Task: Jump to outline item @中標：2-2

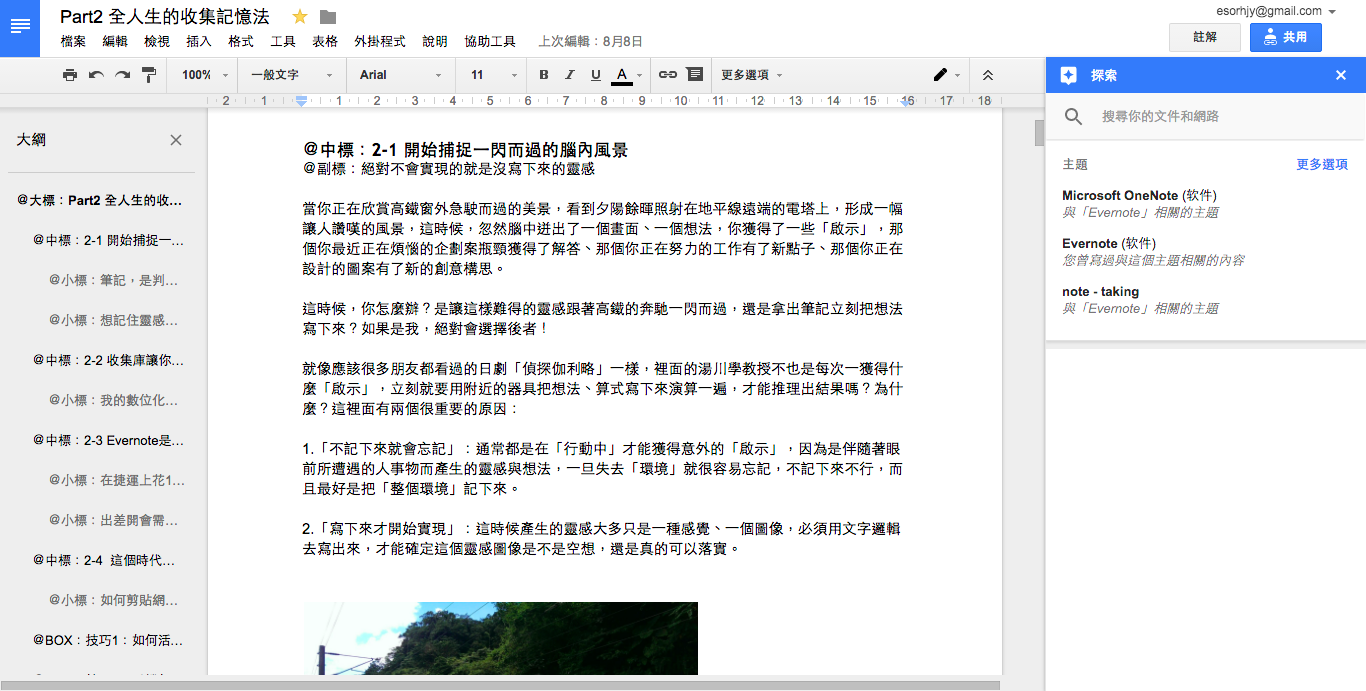Action: (x=108, y=360)
